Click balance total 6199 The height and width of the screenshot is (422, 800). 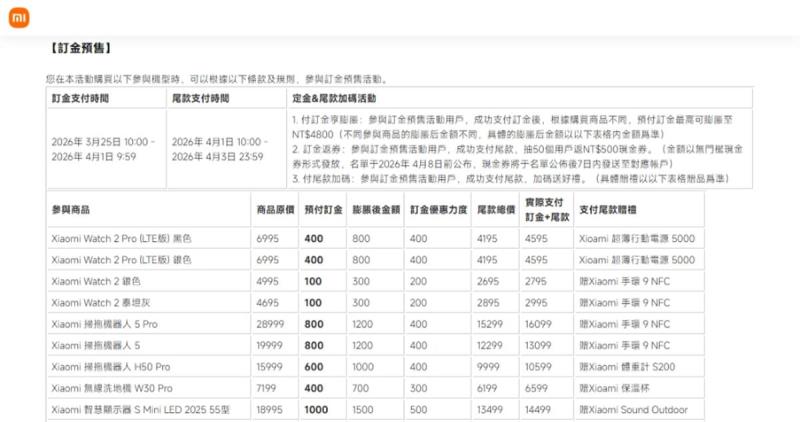(487, 389)
